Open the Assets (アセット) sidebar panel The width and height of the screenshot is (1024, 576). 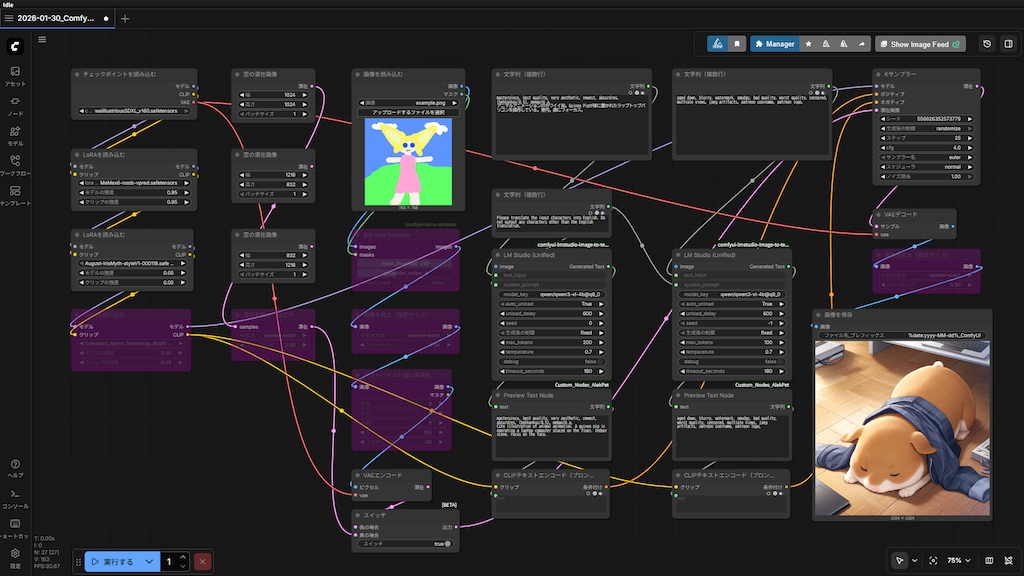coord(15,75)
